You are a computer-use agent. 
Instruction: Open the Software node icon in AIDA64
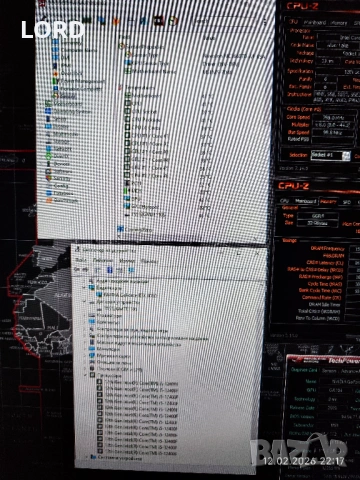[49, 171]
